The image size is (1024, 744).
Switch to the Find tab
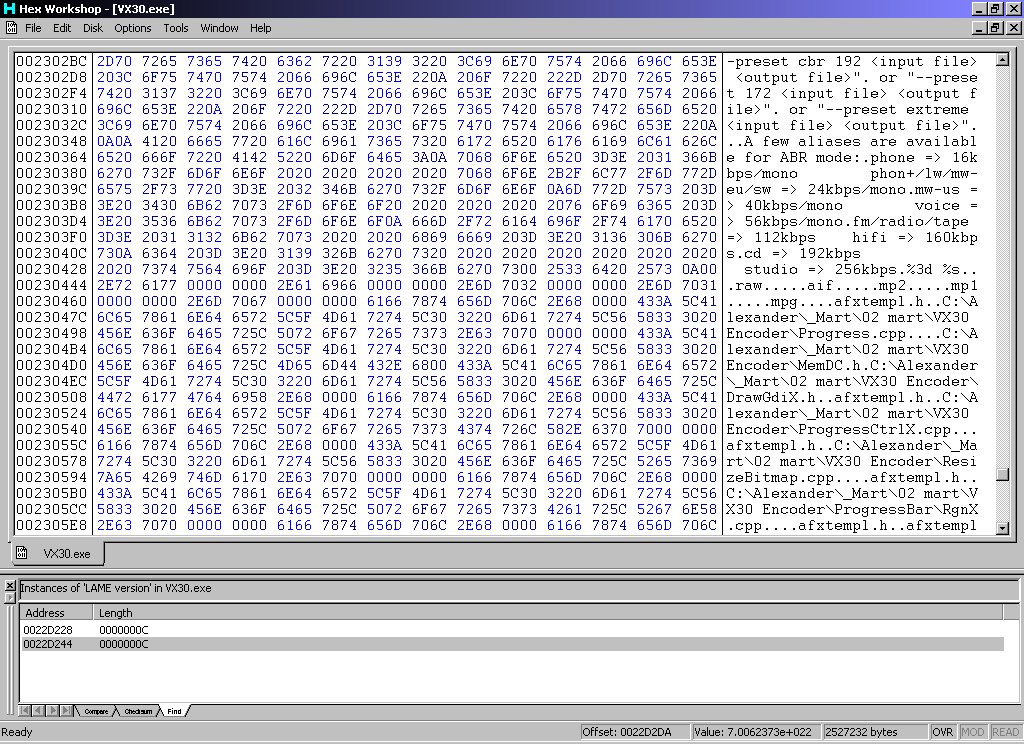tap(174, 711)
